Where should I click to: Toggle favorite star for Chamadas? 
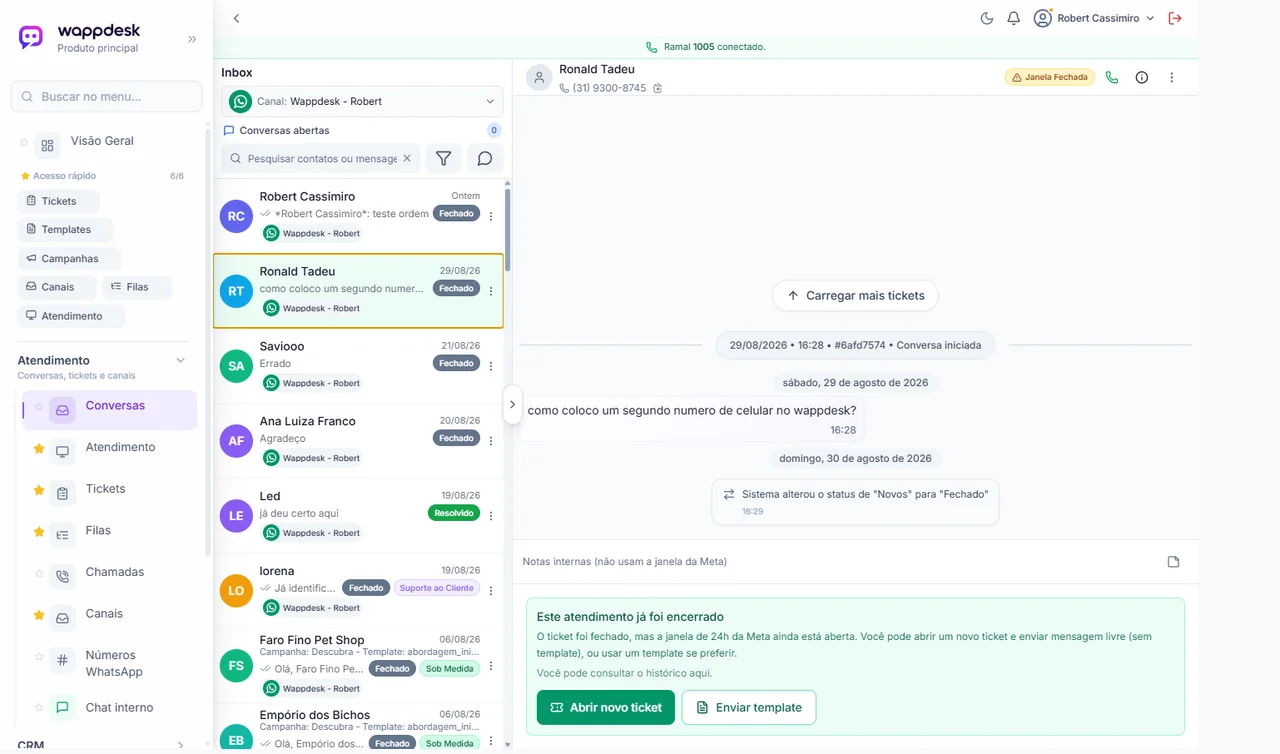coord(39,574)
